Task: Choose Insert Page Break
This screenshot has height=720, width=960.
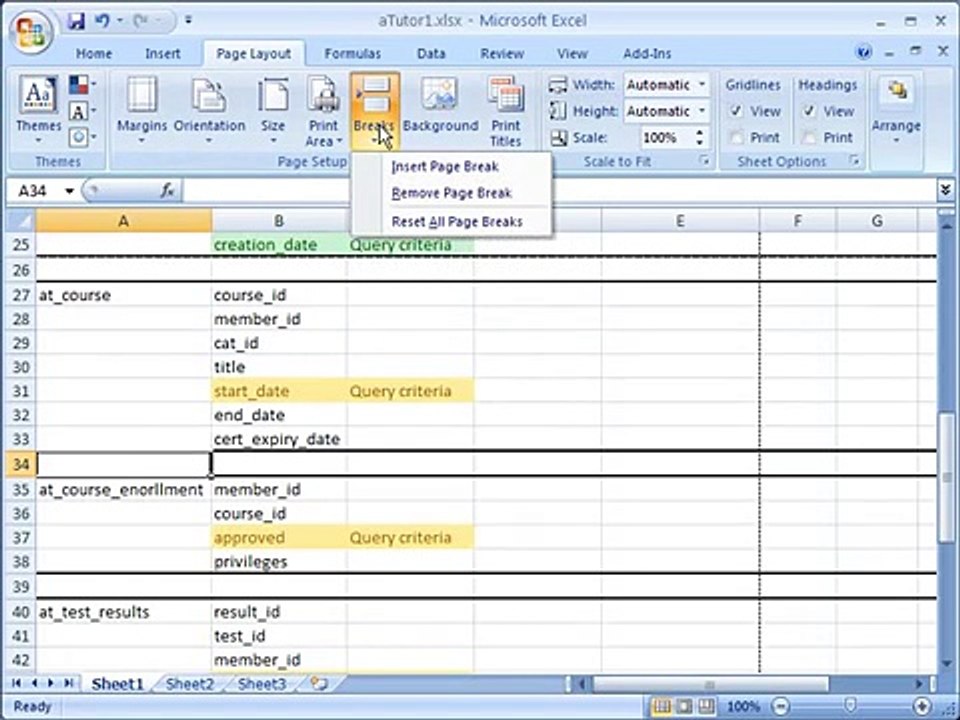Action: click(x=452, y=167)
